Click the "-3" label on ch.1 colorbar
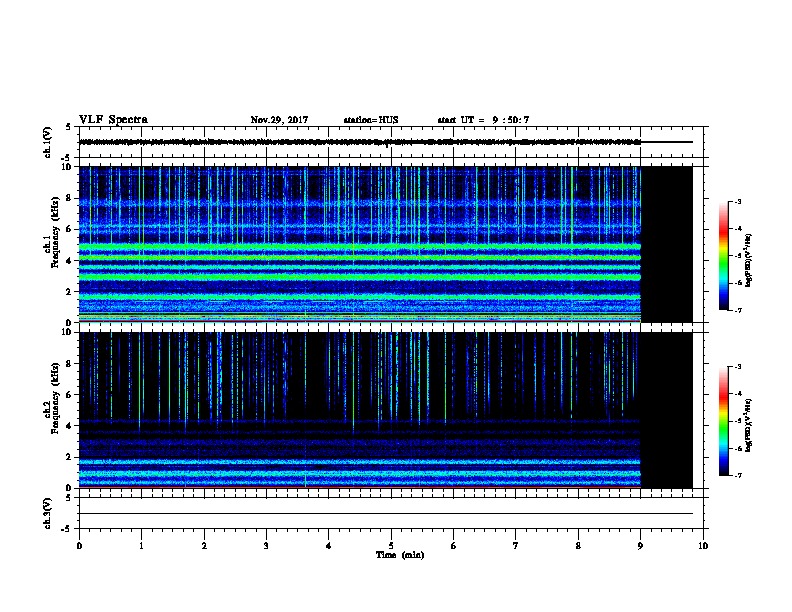 tap(737, 201)
